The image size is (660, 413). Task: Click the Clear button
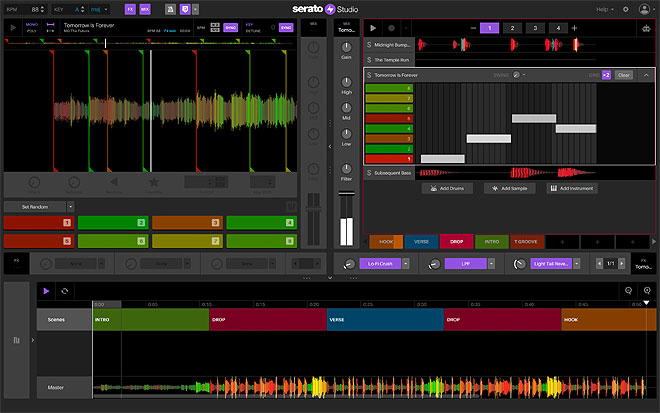[x=624, y=75]
